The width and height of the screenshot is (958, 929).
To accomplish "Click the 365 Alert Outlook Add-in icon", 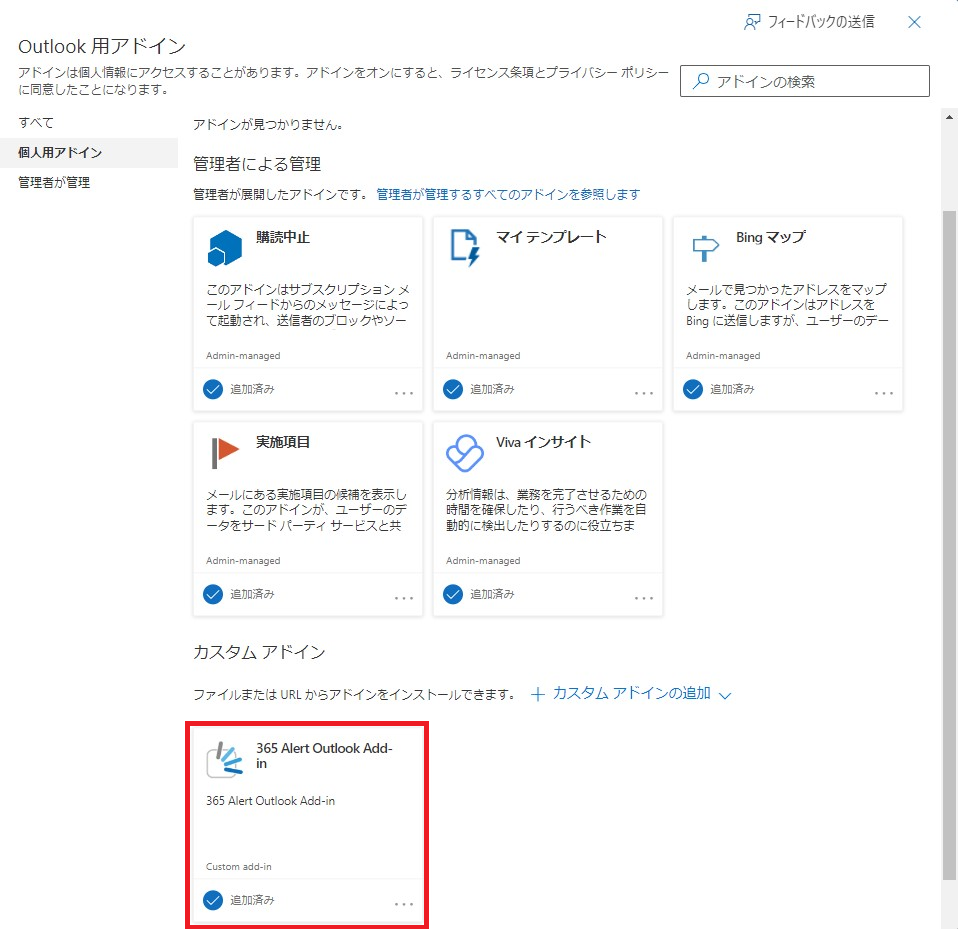I will click(225, 760).
